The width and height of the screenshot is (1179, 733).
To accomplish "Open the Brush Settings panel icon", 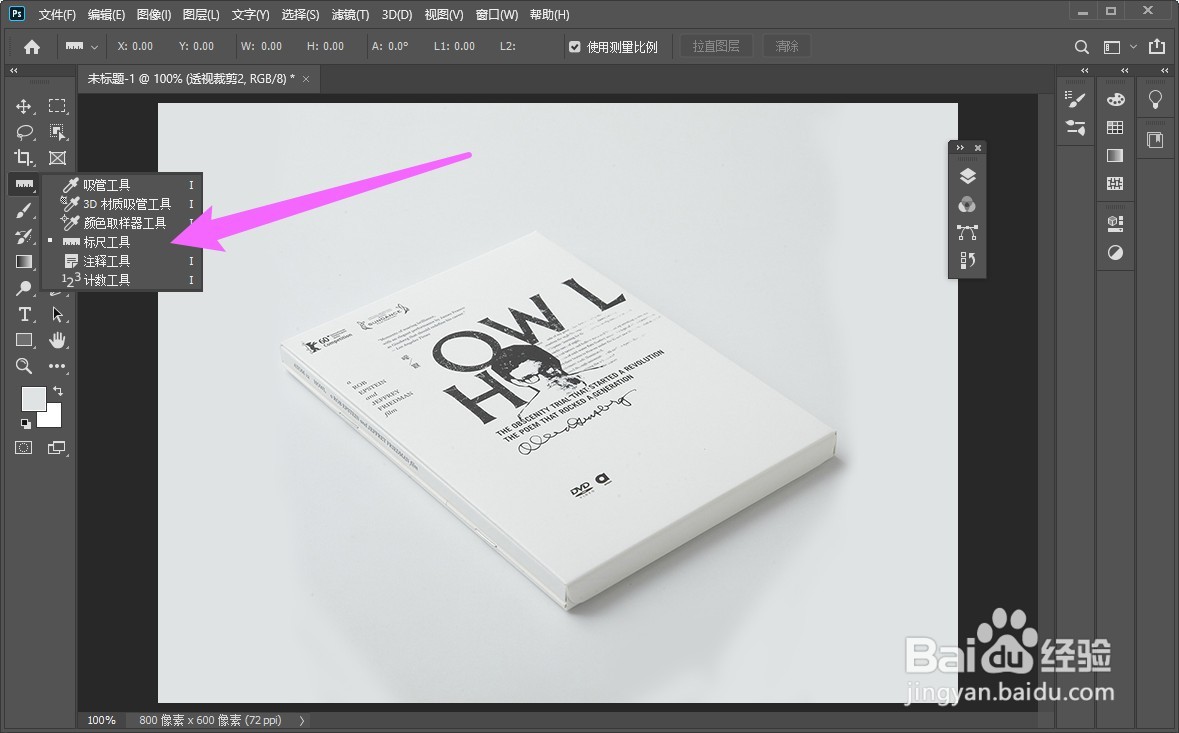I will pos(1075,99).
